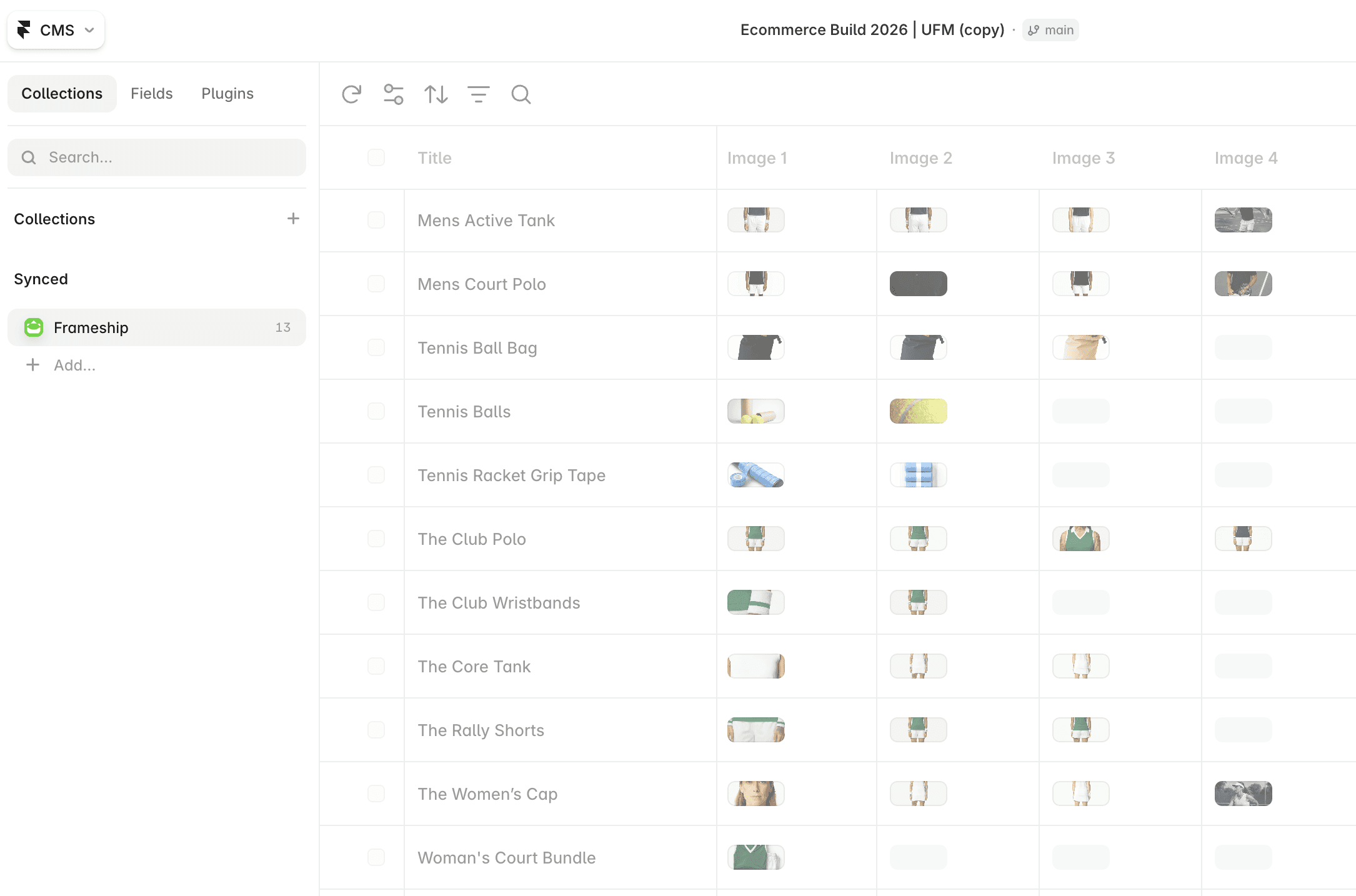This screenshot has width=1356, height=896.
Task: Click the Framer logo icon
Action: [x=24, y=30]
